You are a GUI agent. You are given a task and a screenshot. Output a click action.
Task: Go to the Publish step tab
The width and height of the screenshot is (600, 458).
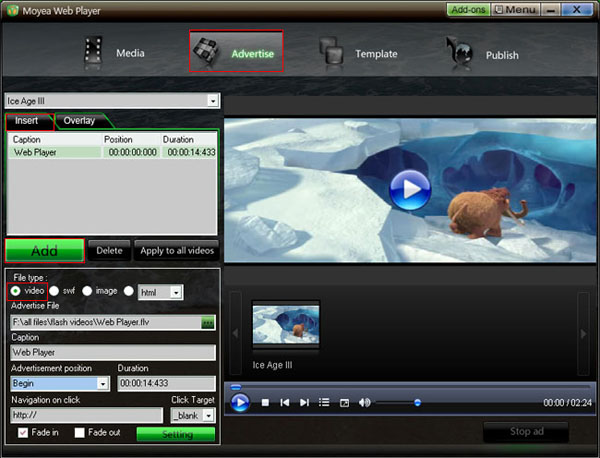(x=483, y=53)
